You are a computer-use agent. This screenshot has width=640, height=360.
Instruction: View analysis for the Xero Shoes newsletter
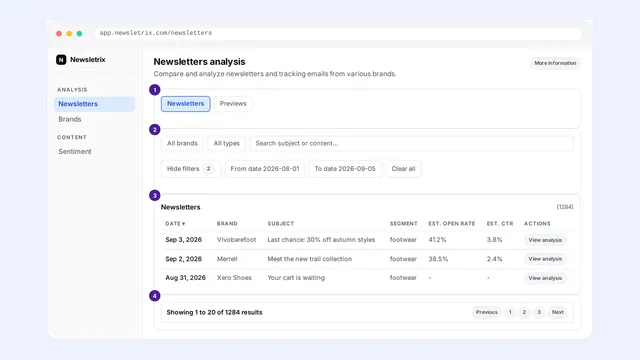(545, 278)
